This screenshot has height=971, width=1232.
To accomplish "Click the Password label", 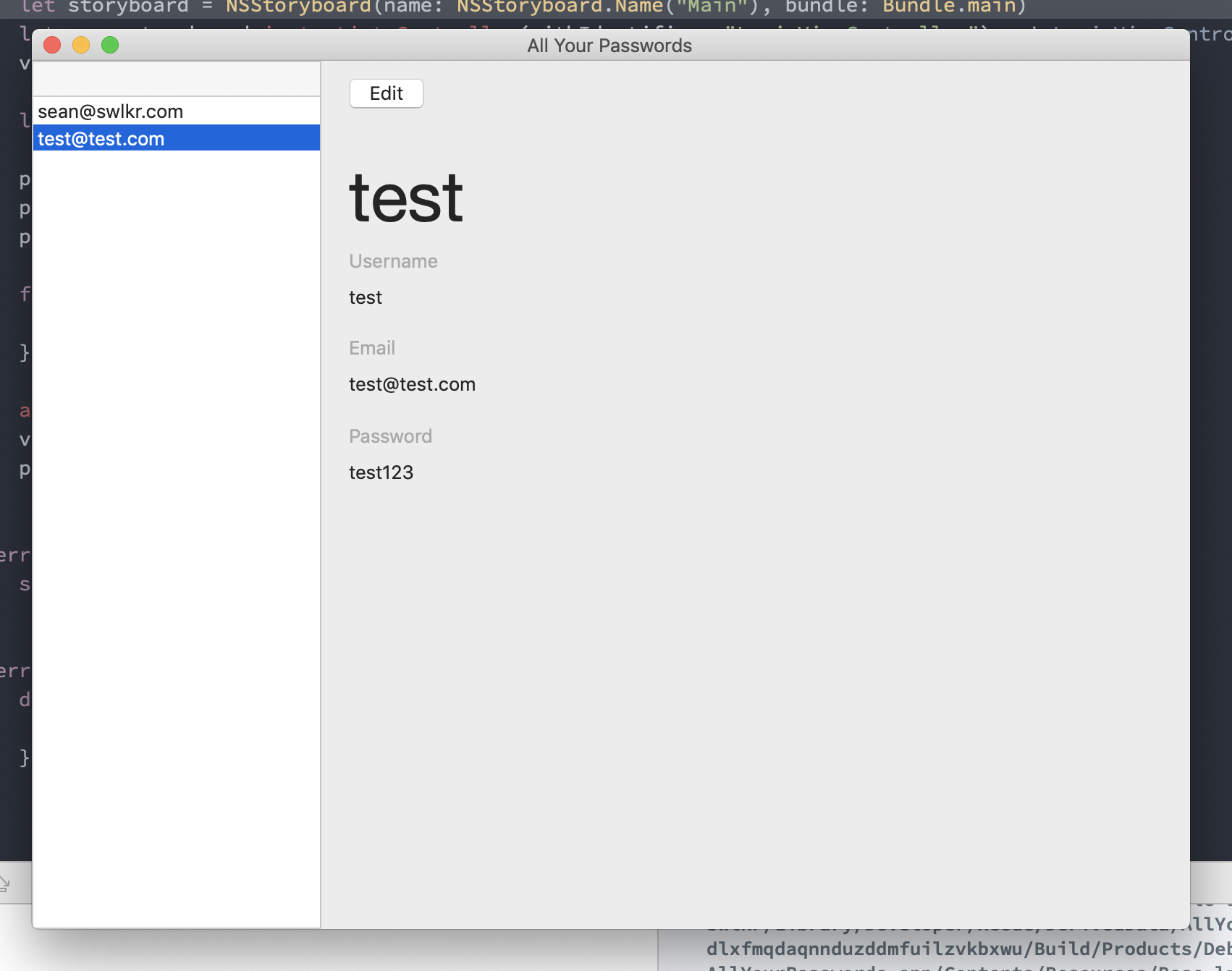I will [390, 436].
